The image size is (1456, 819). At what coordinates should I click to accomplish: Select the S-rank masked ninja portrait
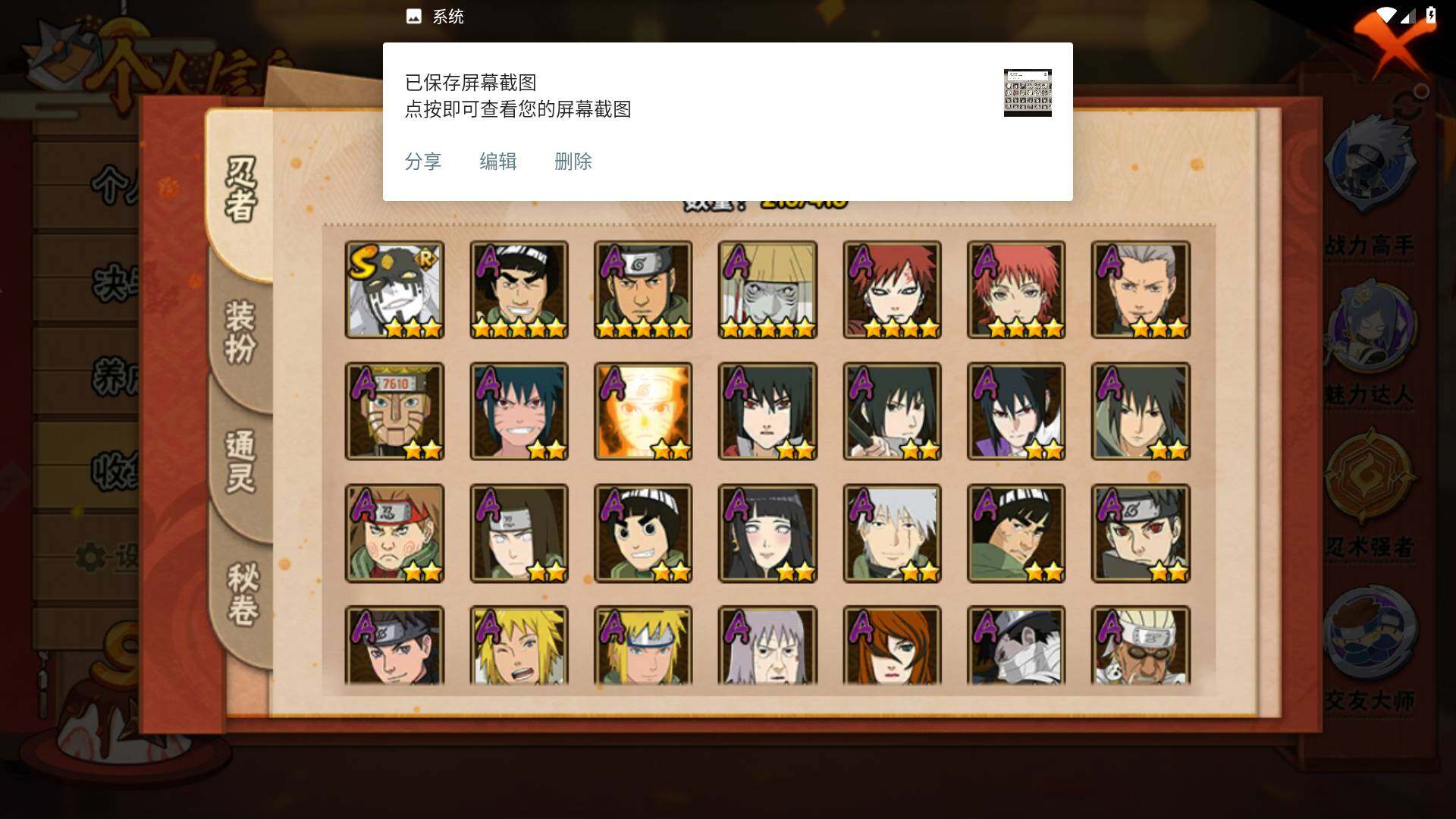394,290
